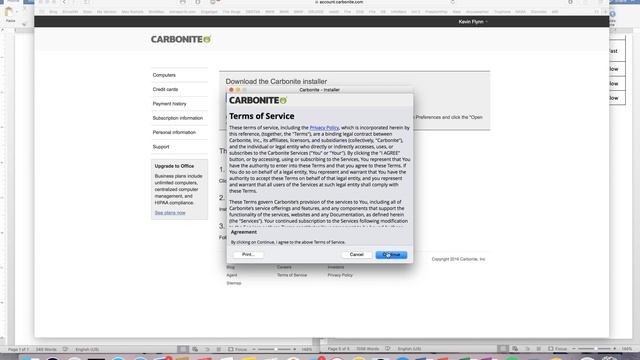This screenshot has width=640, height=360.
Task: Click Continue in the Carbonite installer
Action: point(391,255)
